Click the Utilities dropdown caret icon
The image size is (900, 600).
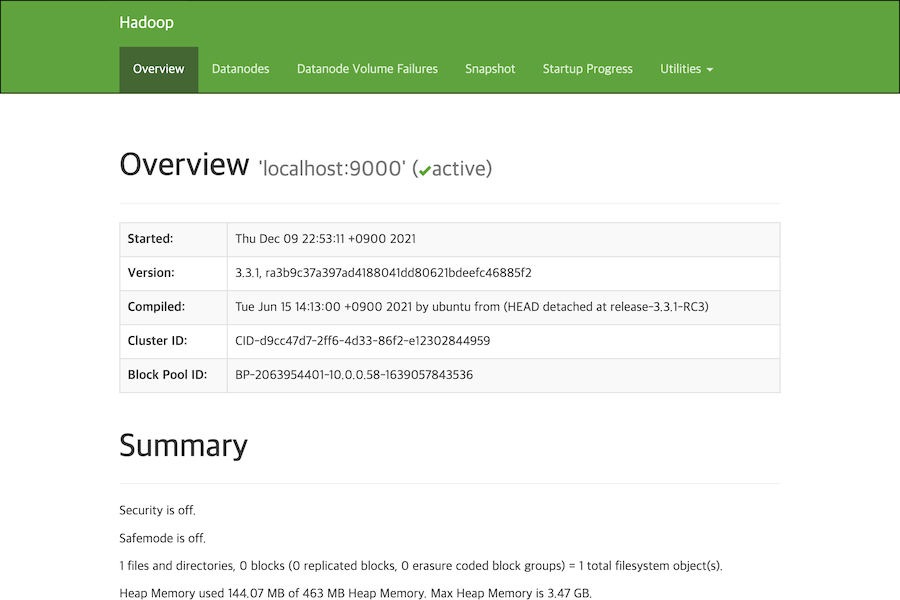pos(711,69)
